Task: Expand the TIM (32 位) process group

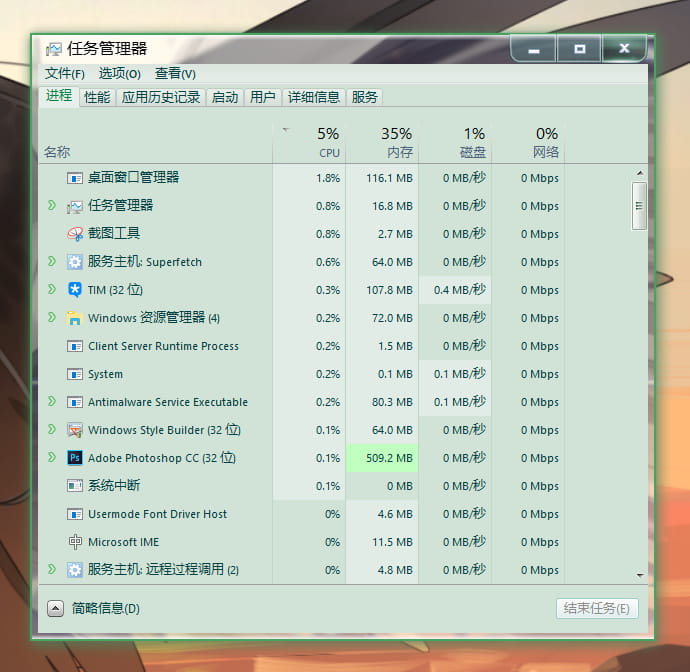Action: [x=52, y=289]
